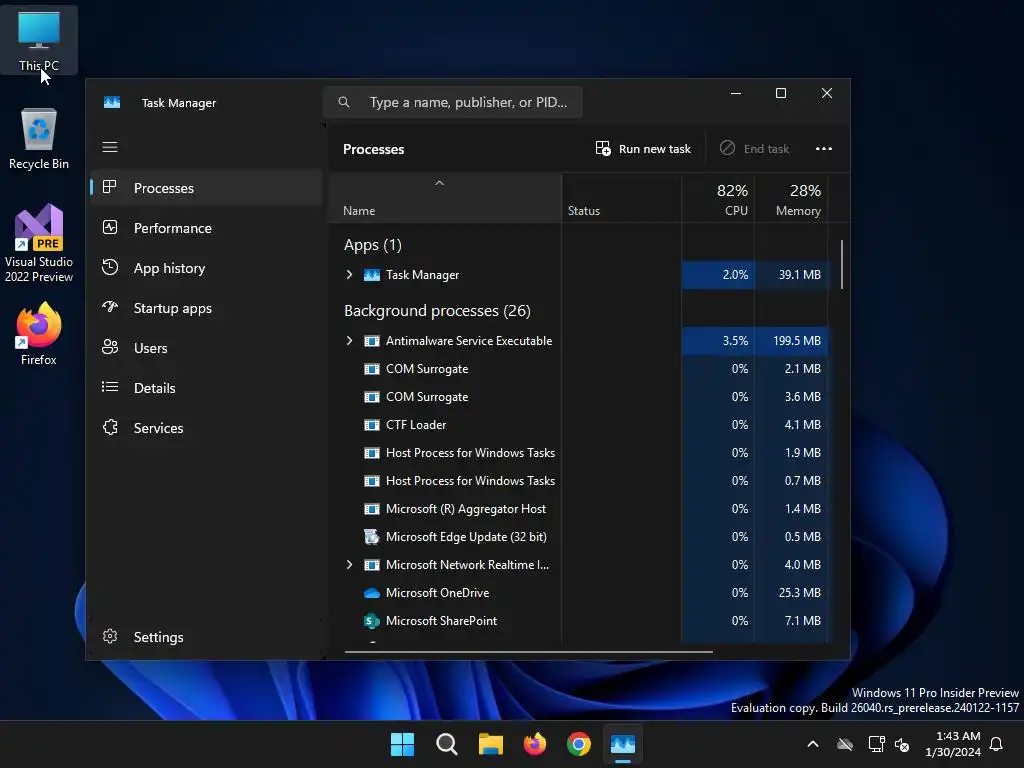Click the Background processes (26) group header

click(x=438, y=311)
